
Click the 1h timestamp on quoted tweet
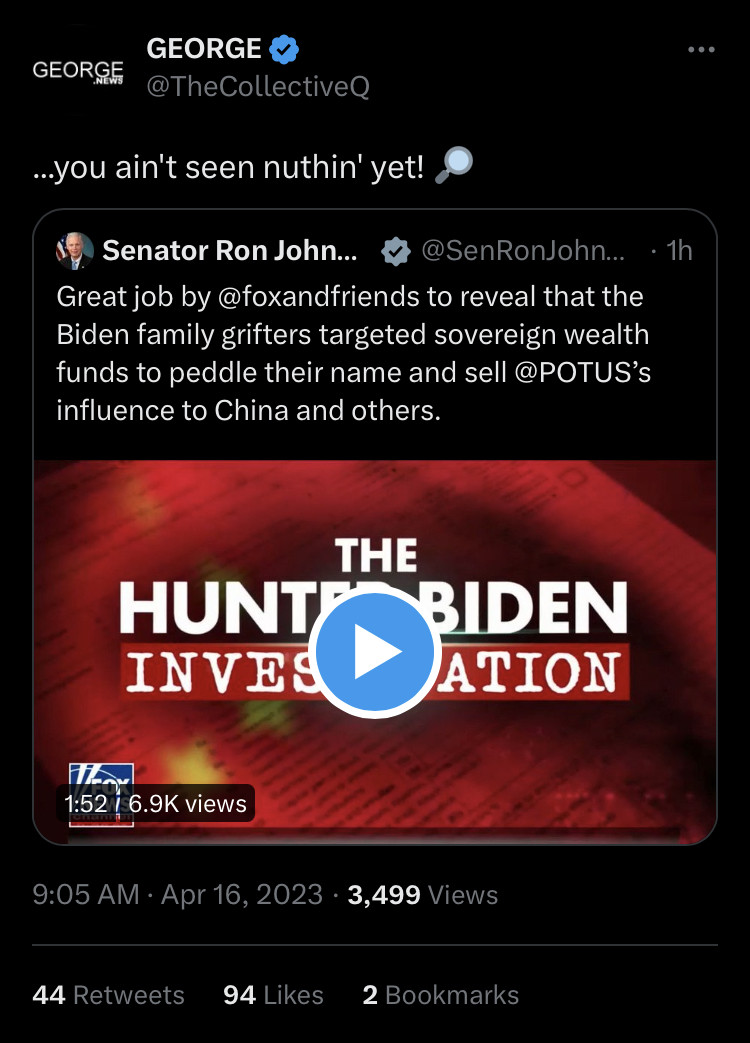tap(678, 251)
